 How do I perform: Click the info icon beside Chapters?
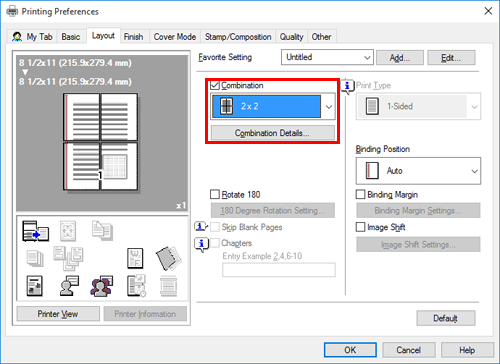point(201,244)
